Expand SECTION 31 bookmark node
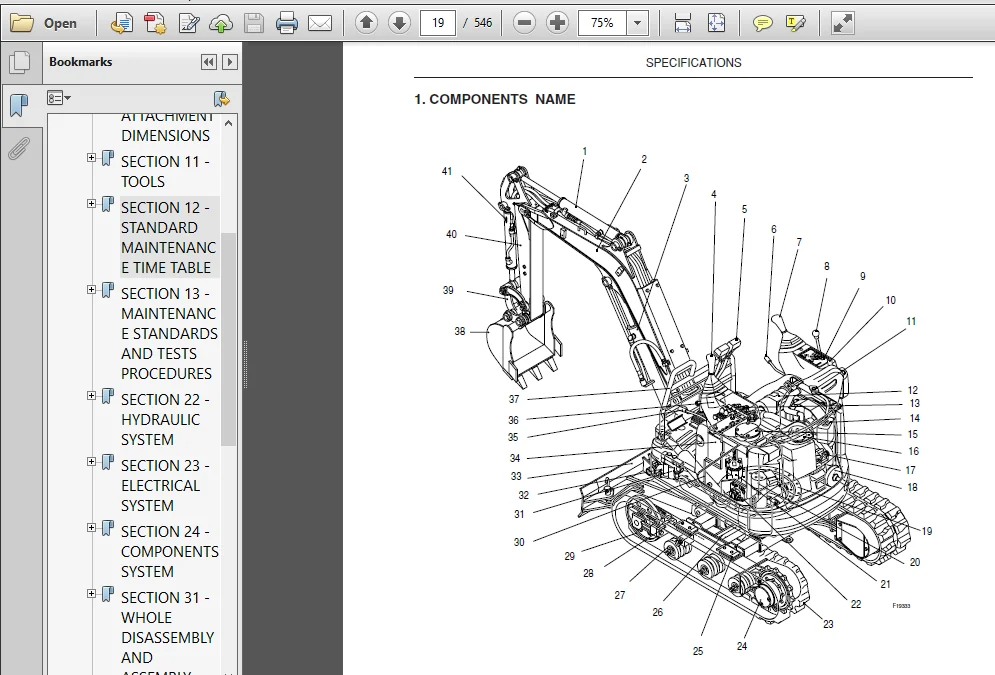Screen dimensions: 995x675 91,594
